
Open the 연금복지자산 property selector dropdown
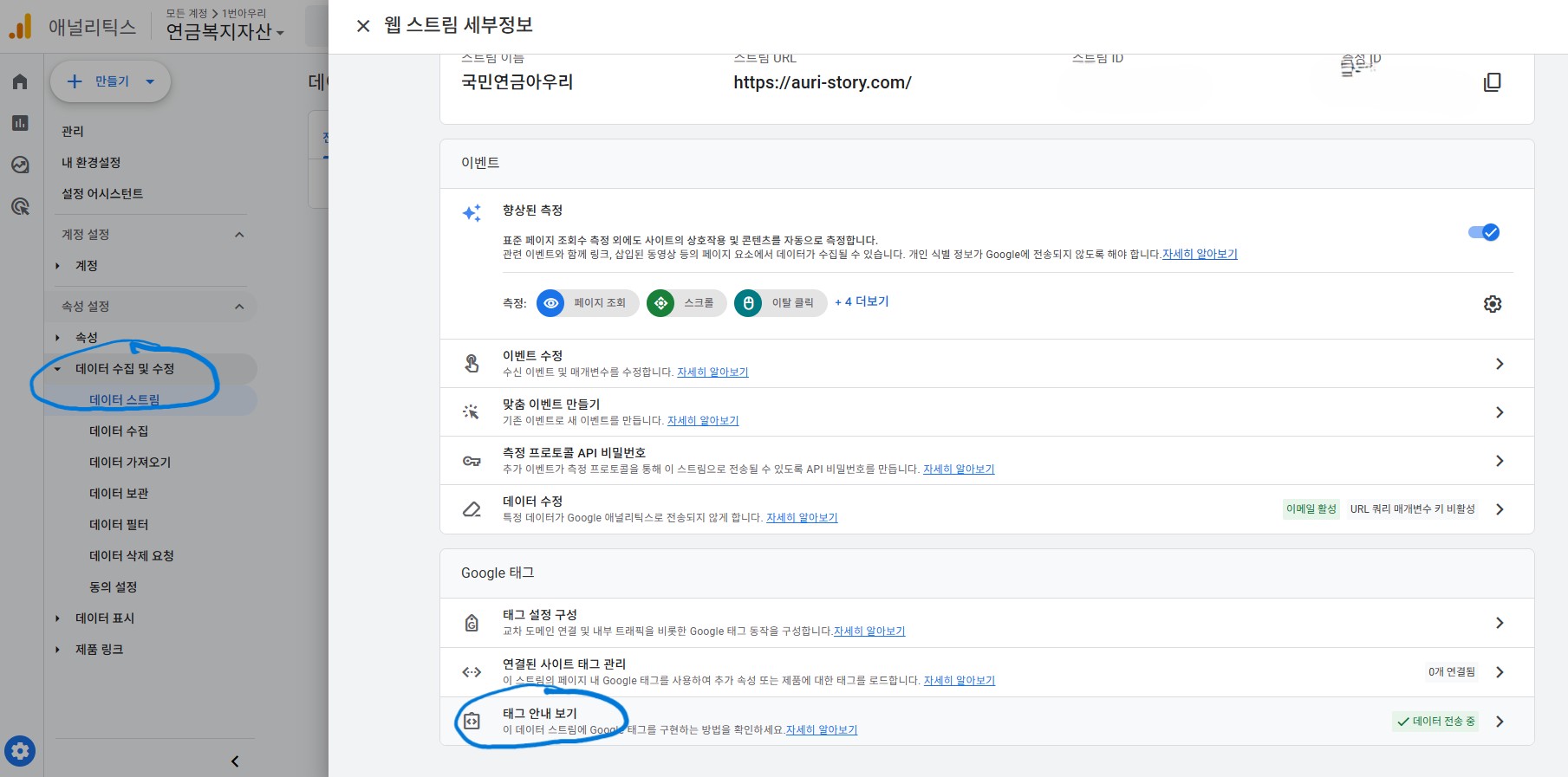pyautogui.click(x=224, y=32)
